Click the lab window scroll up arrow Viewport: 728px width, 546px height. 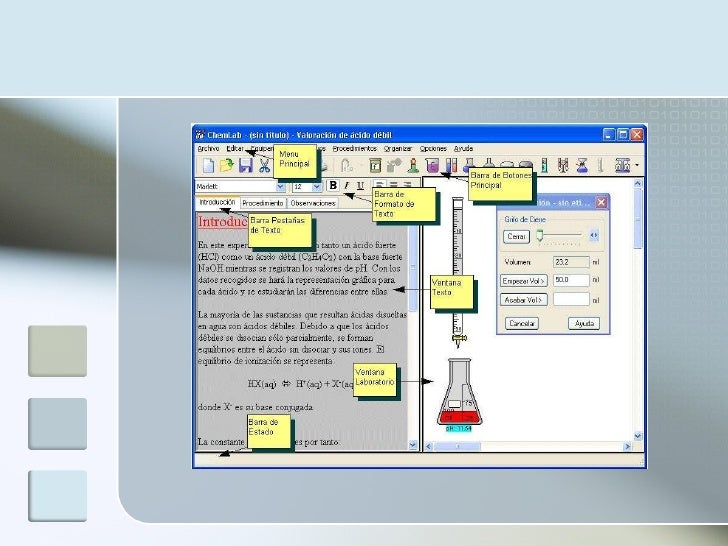(x=638, y=183)
